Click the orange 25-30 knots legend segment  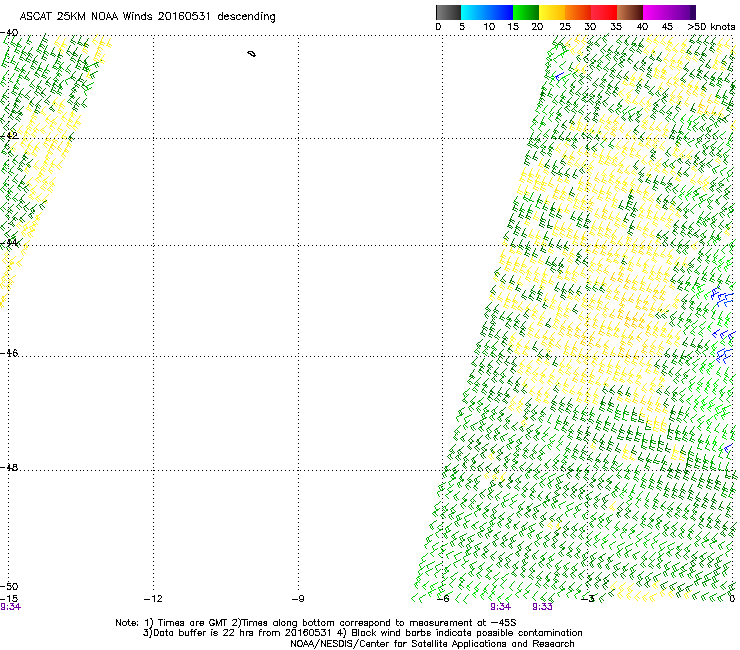tap(578, 12)
